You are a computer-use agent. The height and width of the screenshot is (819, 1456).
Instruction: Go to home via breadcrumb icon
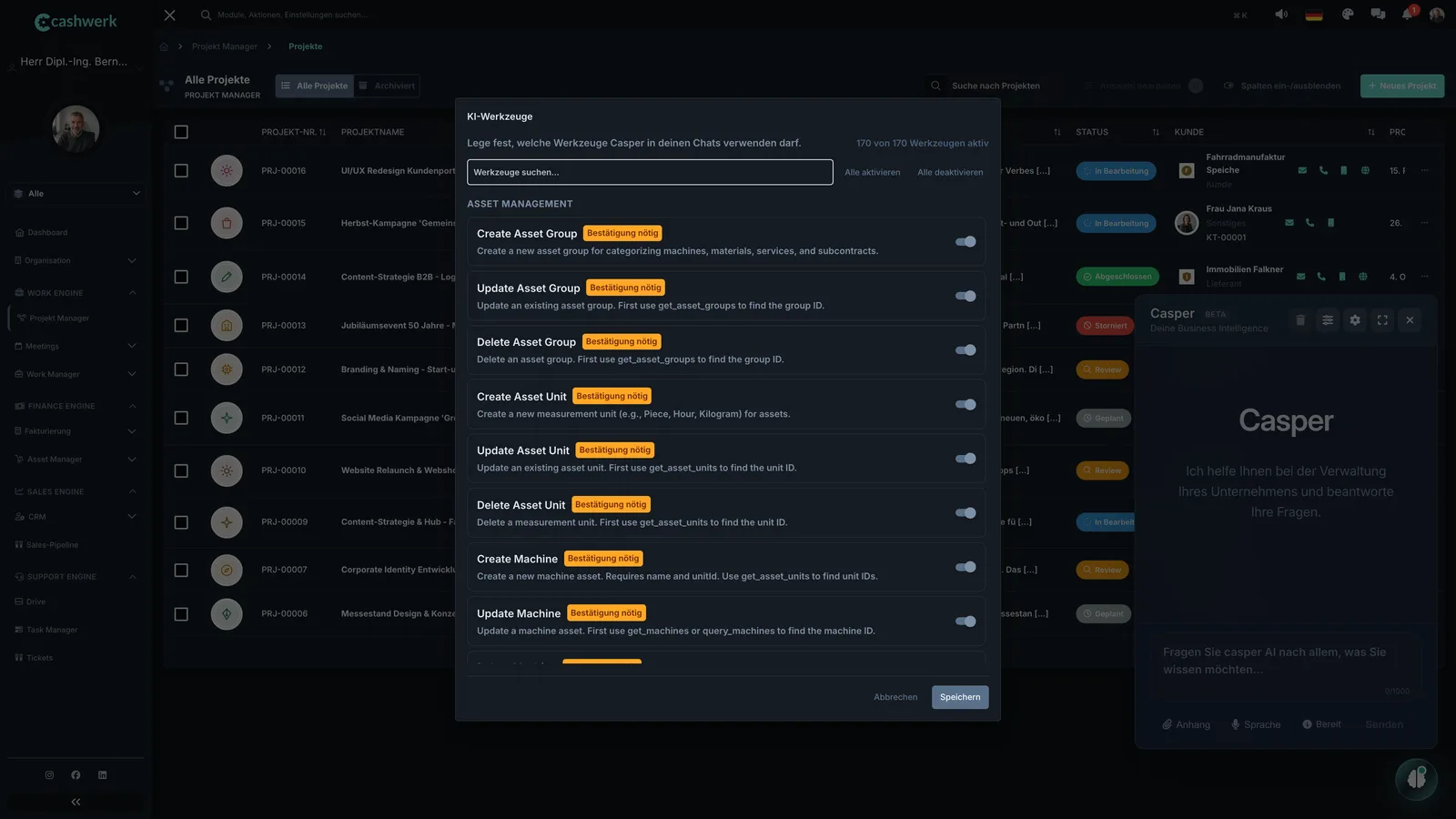click(164, 46)
